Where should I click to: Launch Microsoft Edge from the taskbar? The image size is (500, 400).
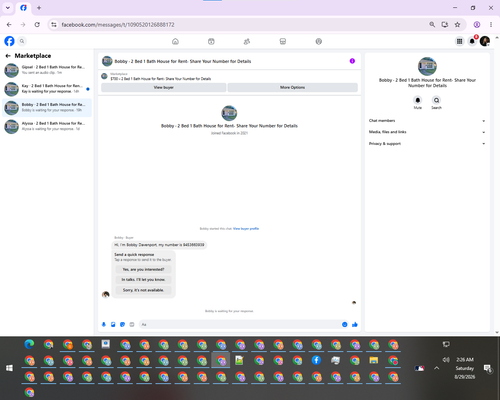pos(29,344)
